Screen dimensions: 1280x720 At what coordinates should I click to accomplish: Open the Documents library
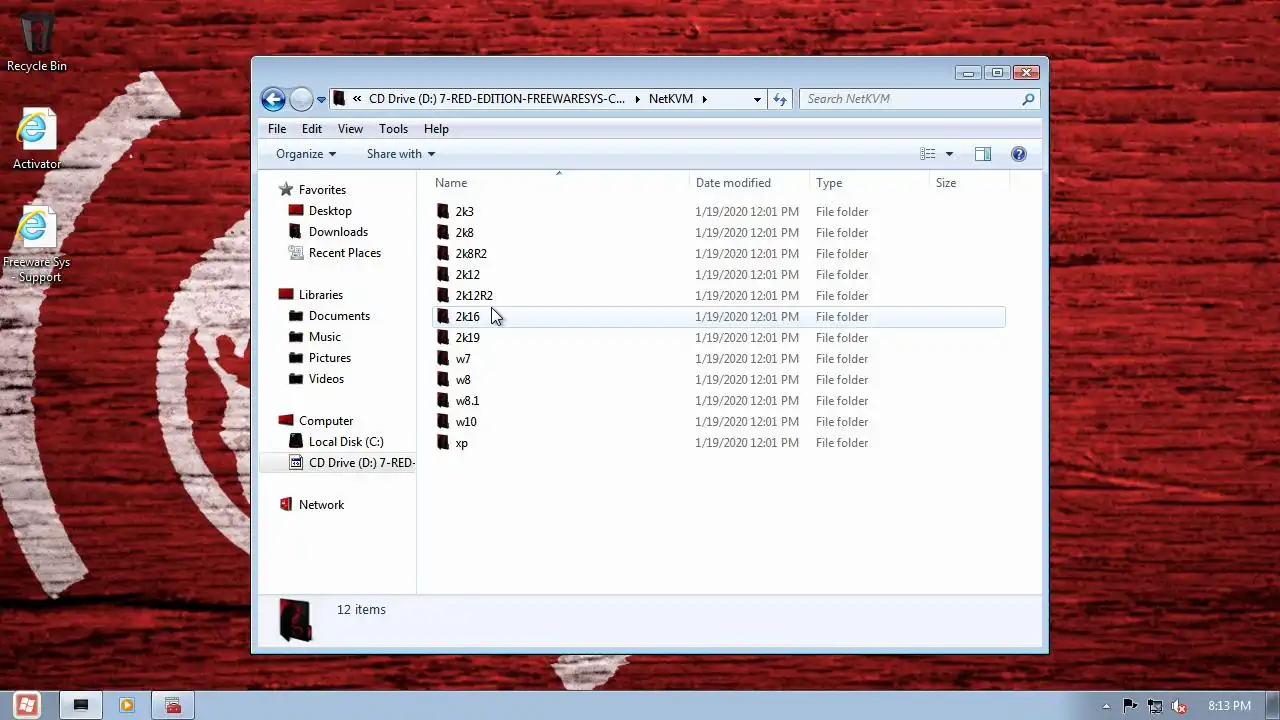[339, 316]
